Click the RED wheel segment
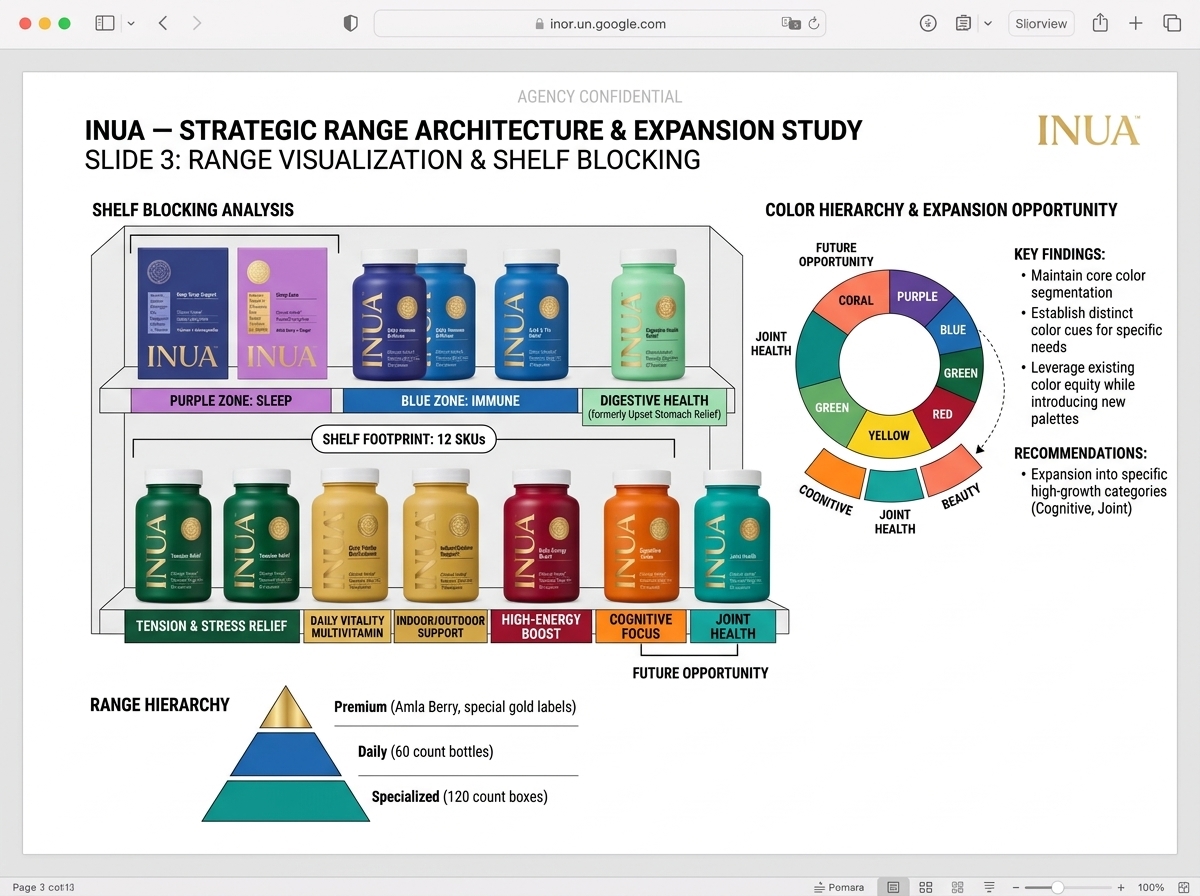1200x896 pixels. pos(941,413)
